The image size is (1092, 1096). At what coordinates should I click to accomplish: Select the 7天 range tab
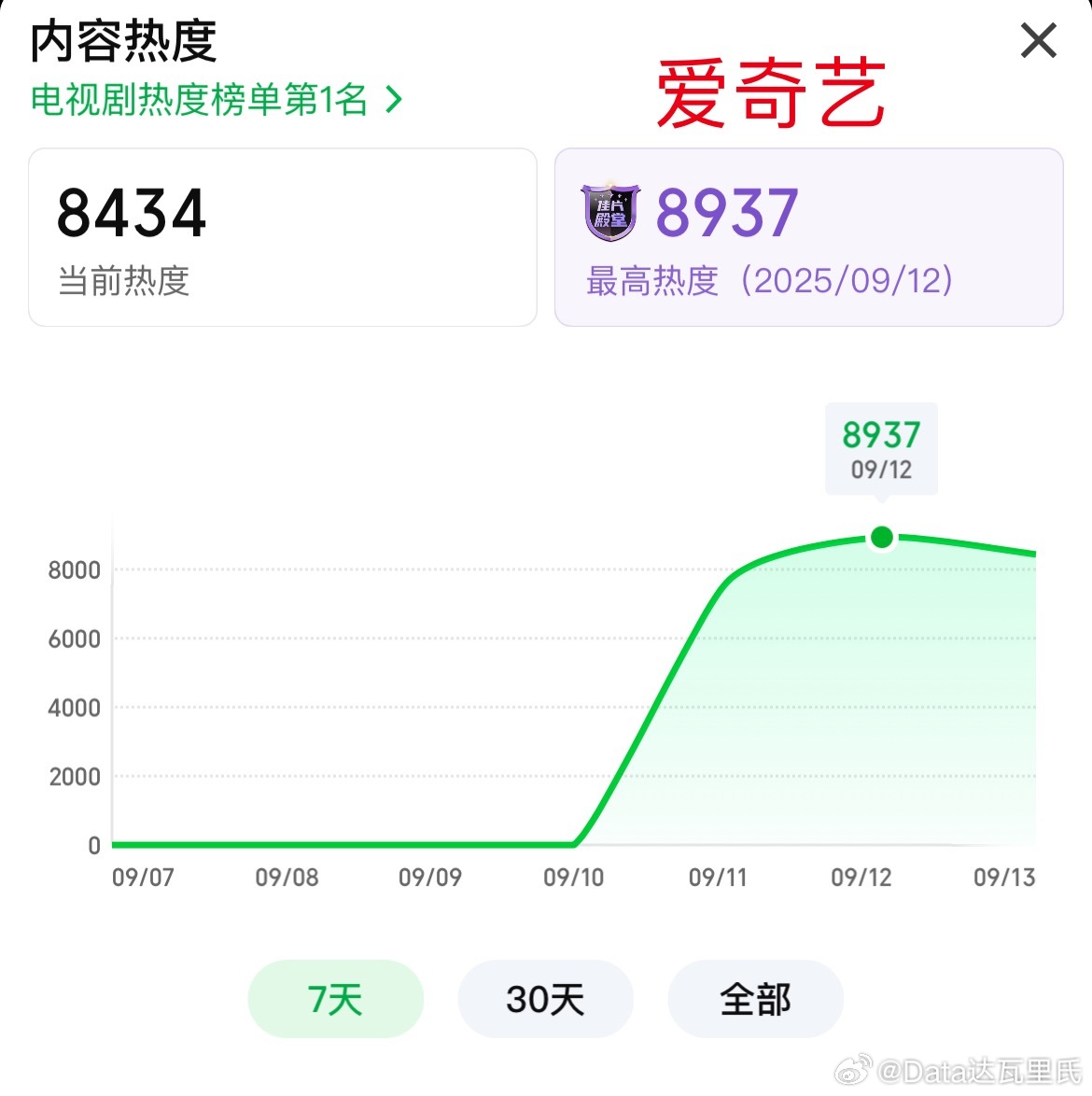click(335, 999)
